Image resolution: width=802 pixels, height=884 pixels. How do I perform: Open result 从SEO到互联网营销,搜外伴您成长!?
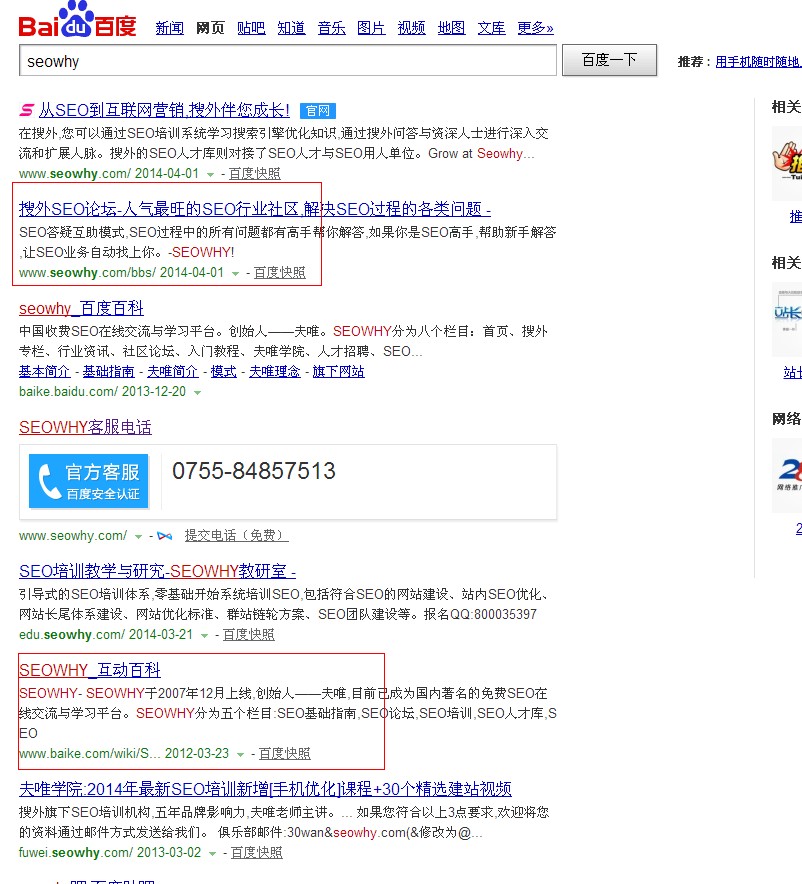[x=164, y=110]
